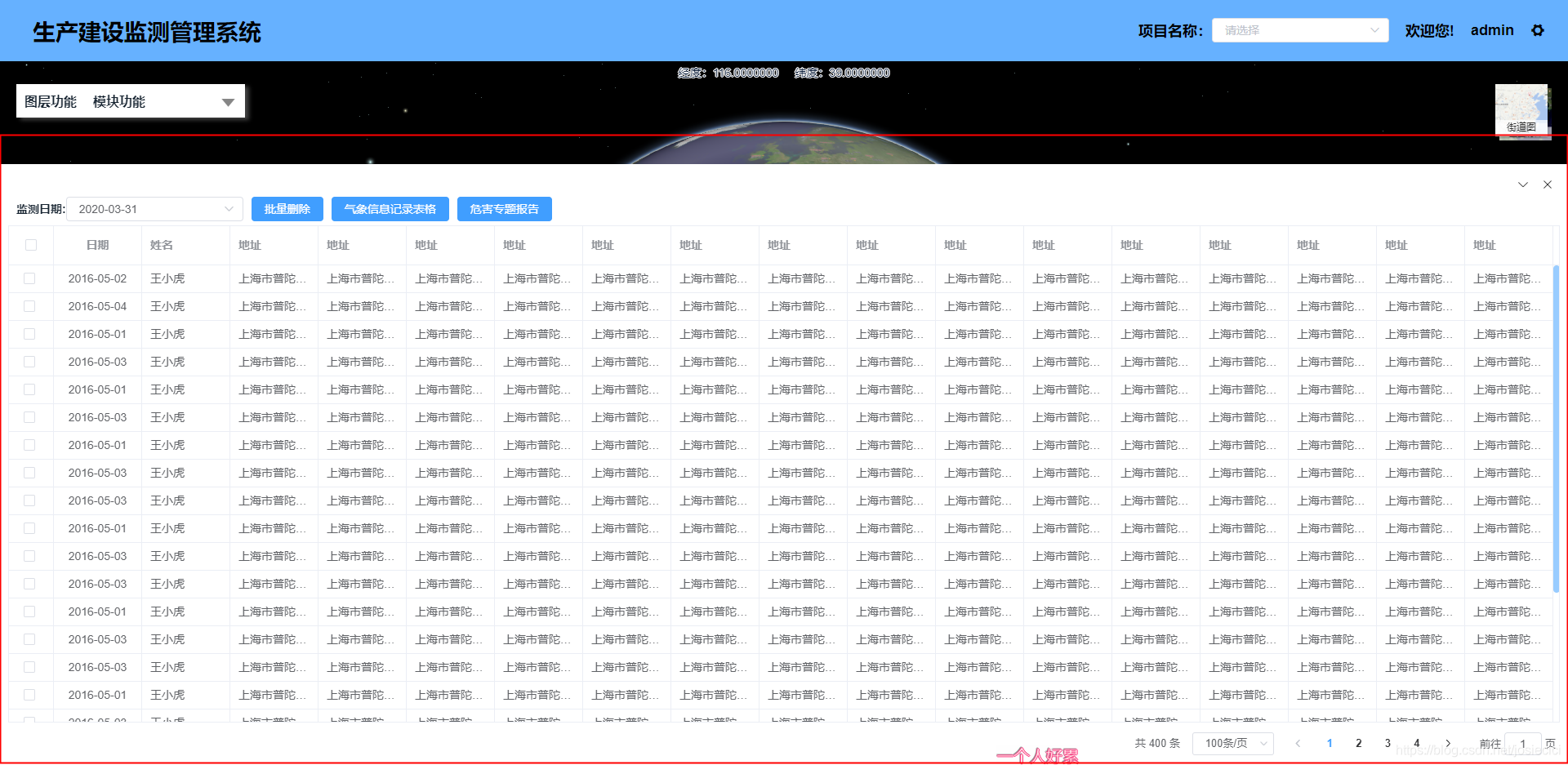1568x765 pixels.
Task: Go to page 2
Action: point(1359,743)
